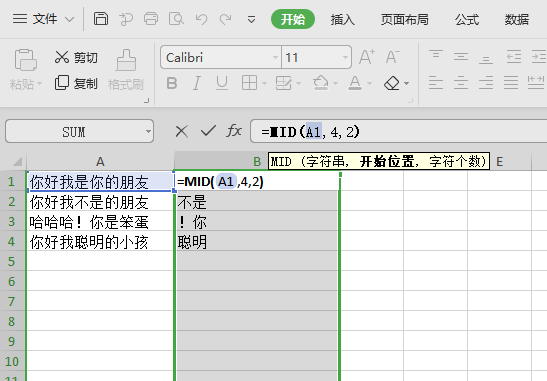Go to the 公式 tab

pos(466,20)
